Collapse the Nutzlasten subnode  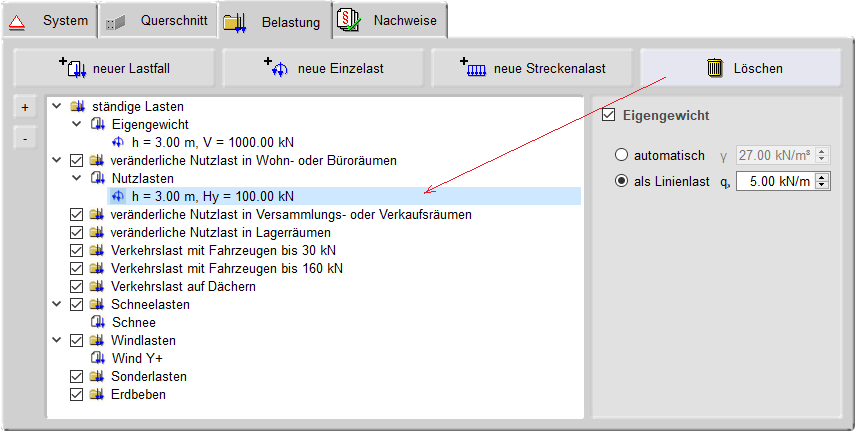(x=76, y=178)
